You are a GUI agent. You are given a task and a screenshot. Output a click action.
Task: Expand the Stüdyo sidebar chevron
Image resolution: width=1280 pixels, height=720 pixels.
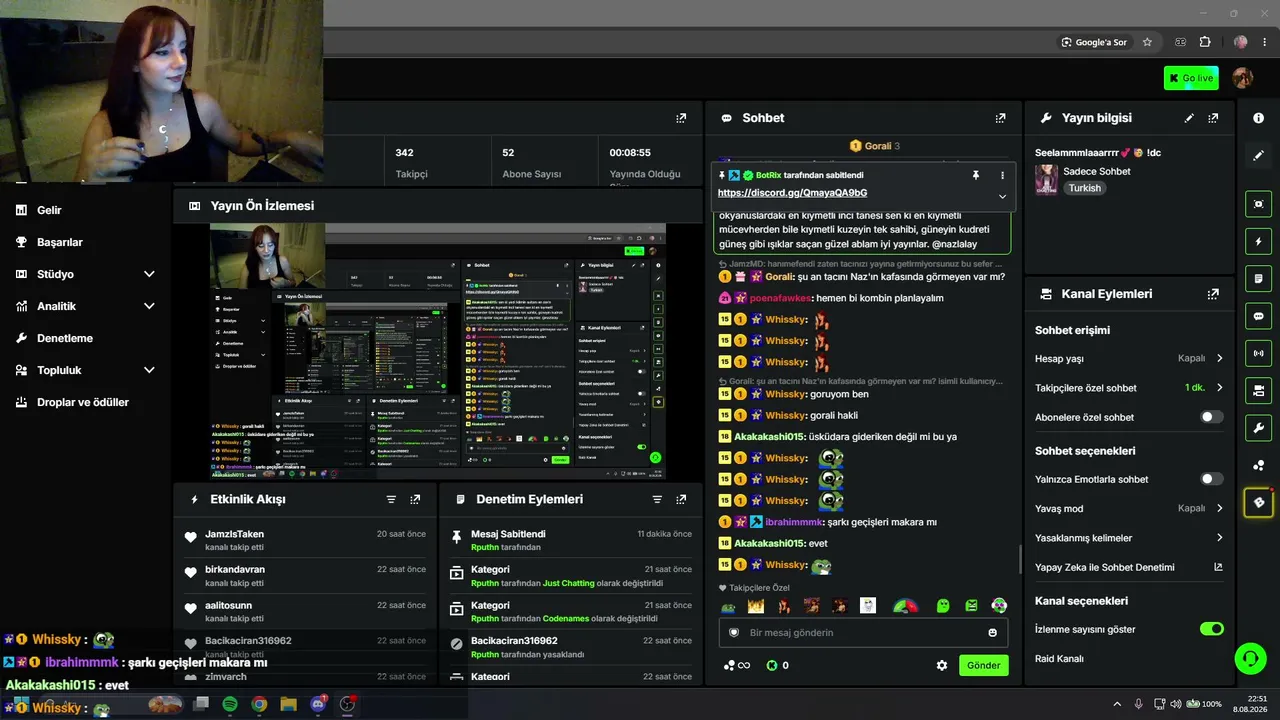point(149,274)
